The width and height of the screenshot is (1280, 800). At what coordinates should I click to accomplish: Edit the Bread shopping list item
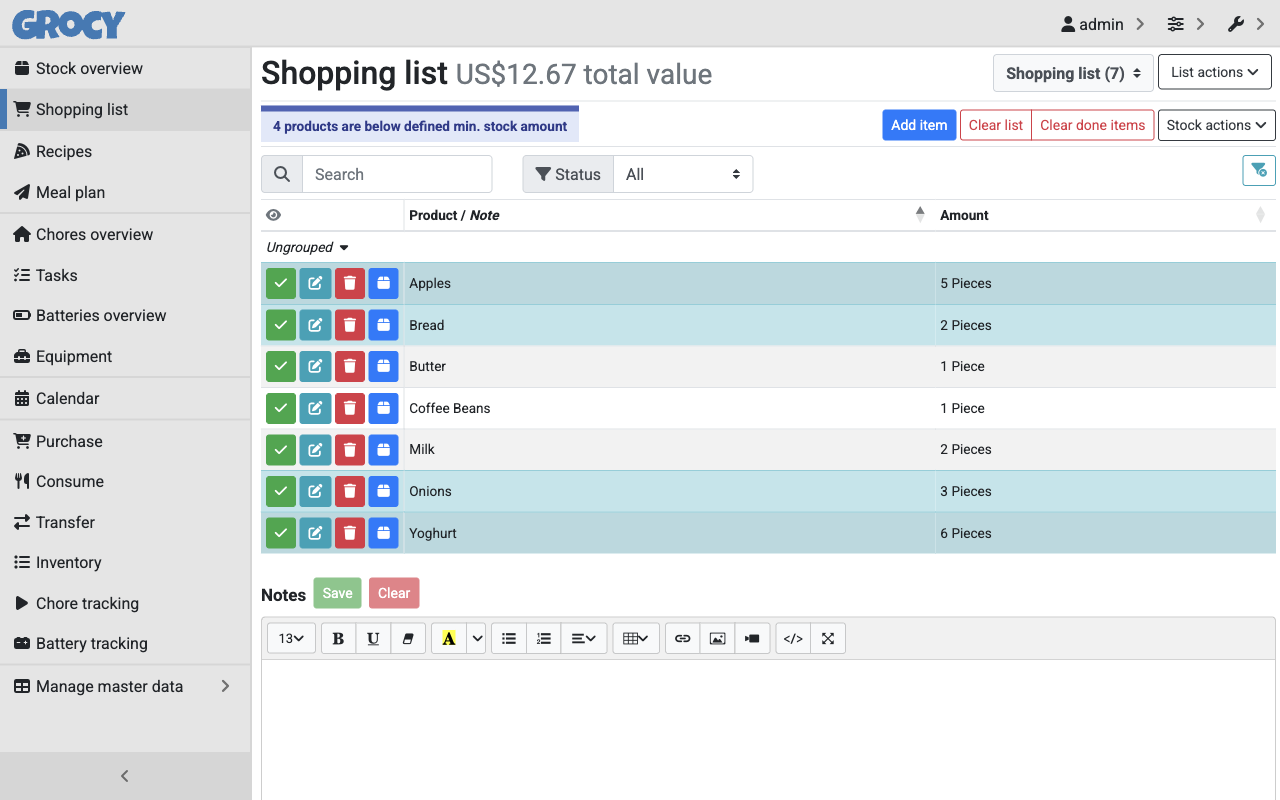click(315, 325)
